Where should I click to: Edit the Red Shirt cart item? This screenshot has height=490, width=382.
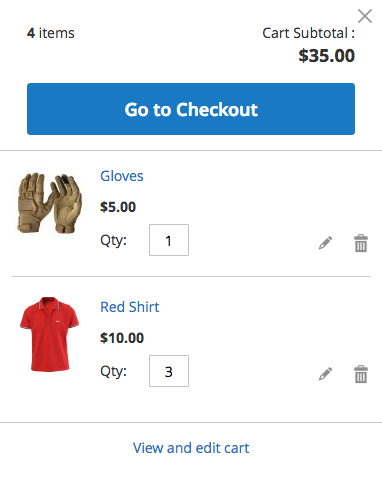pos(325,374)
